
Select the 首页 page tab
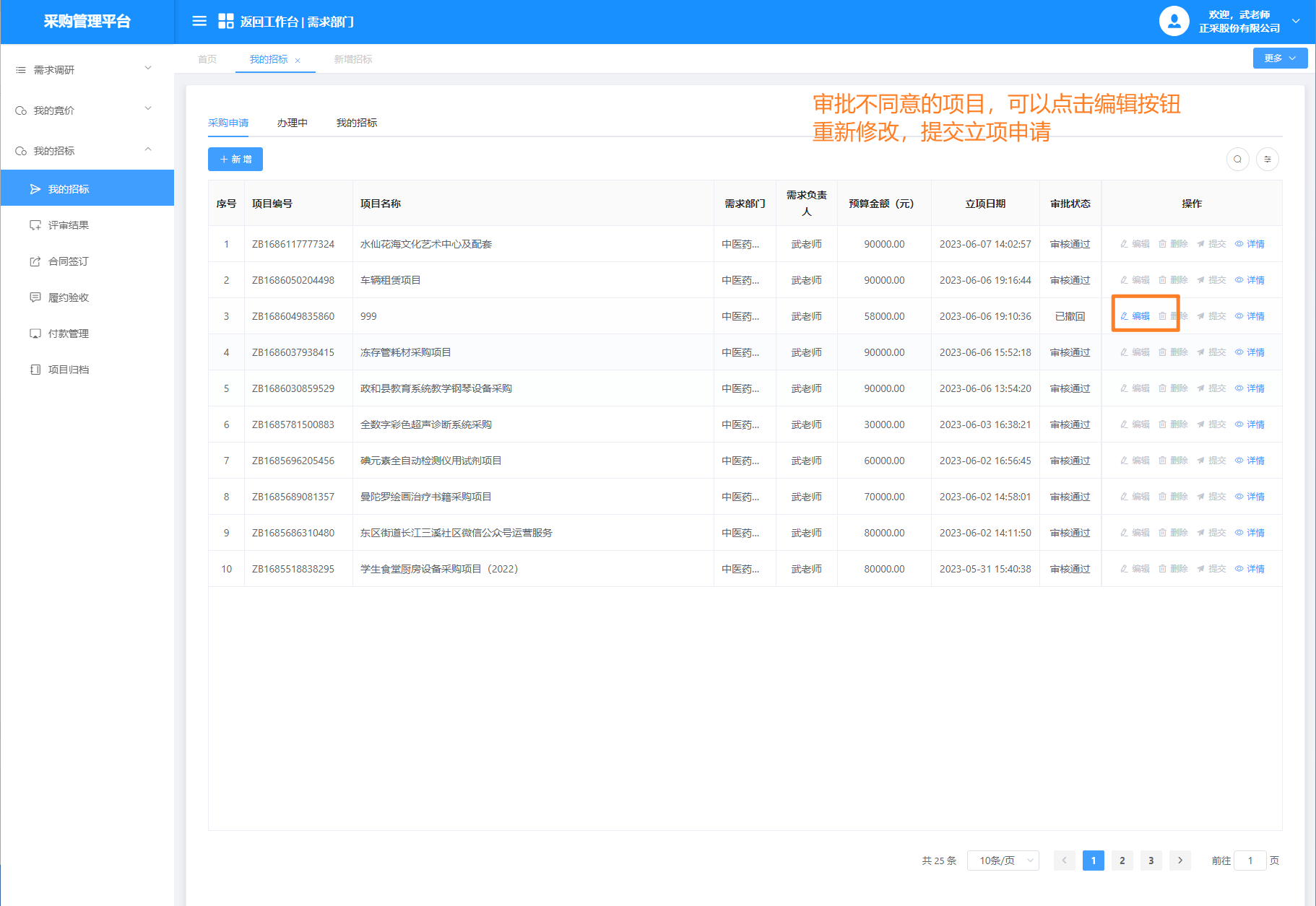point(207,59)
